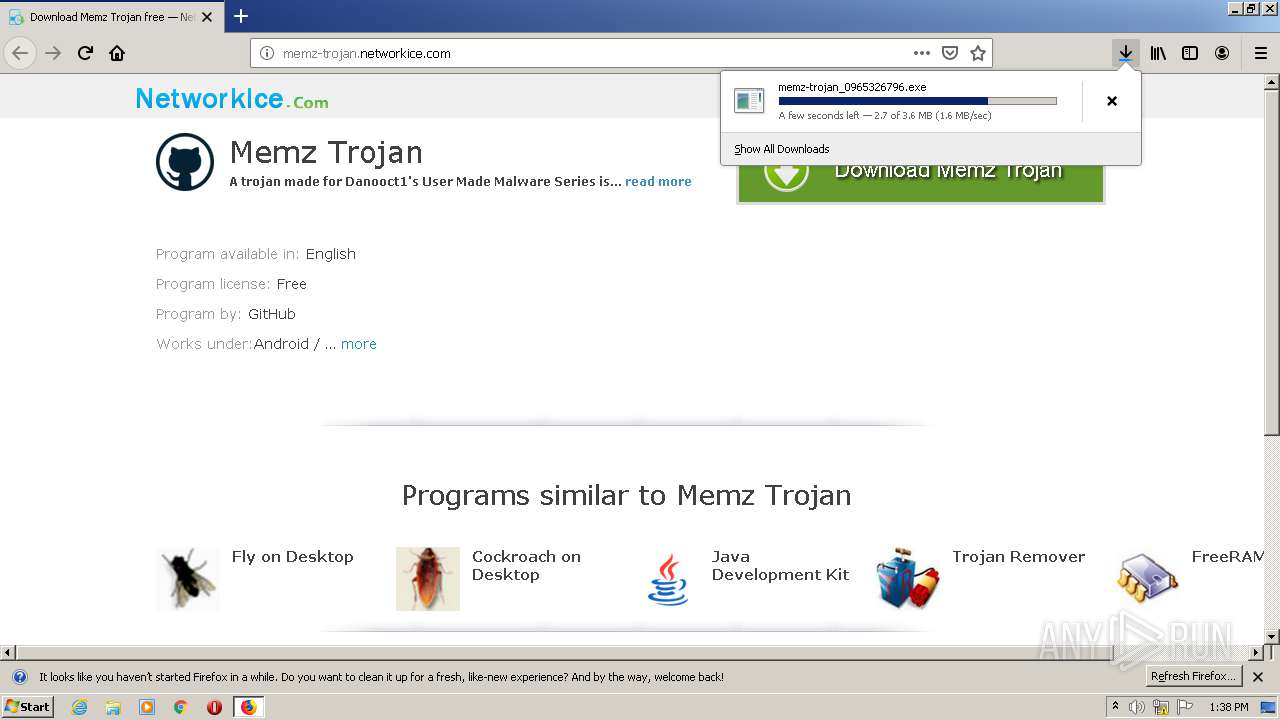Open Opera from the taskbar
The height and width of the screenshot is (720, 1280).
tap(214, 707)
